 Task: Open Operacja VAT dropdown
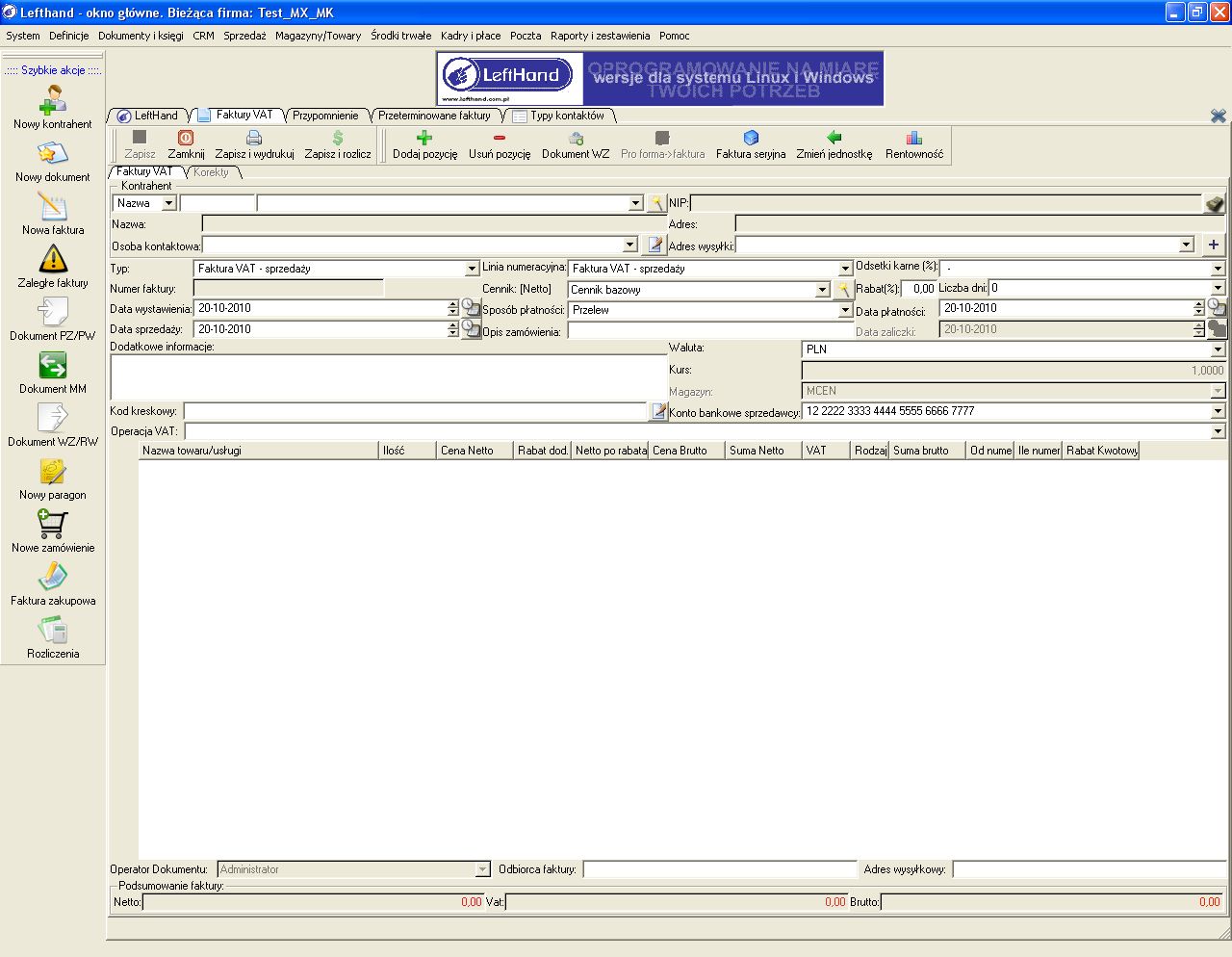pyautogui.click(x=1218, y=431)
